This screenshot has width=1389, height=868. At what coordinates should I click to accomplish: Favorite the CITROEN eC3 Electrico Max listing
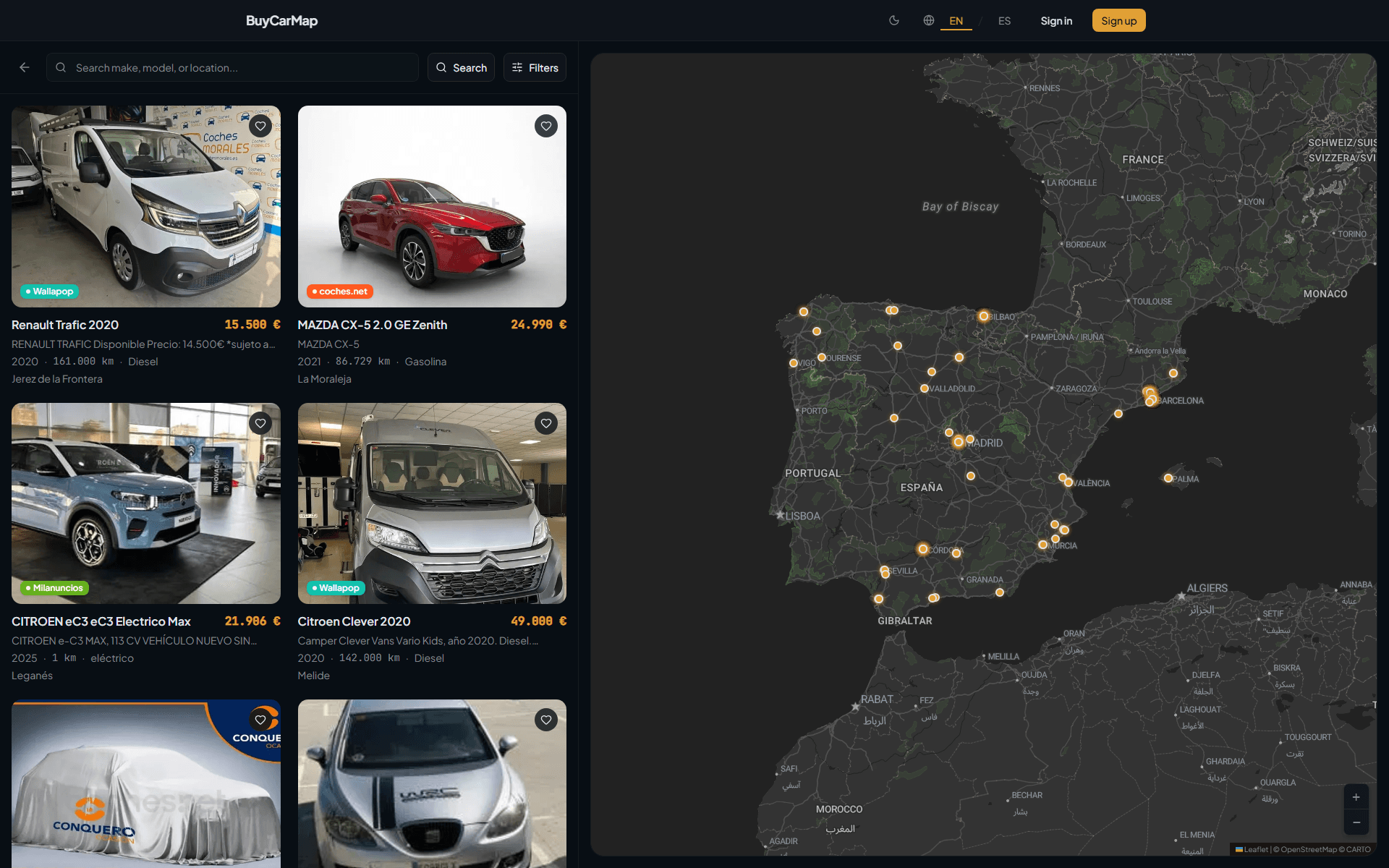click(x=260, y=423)
